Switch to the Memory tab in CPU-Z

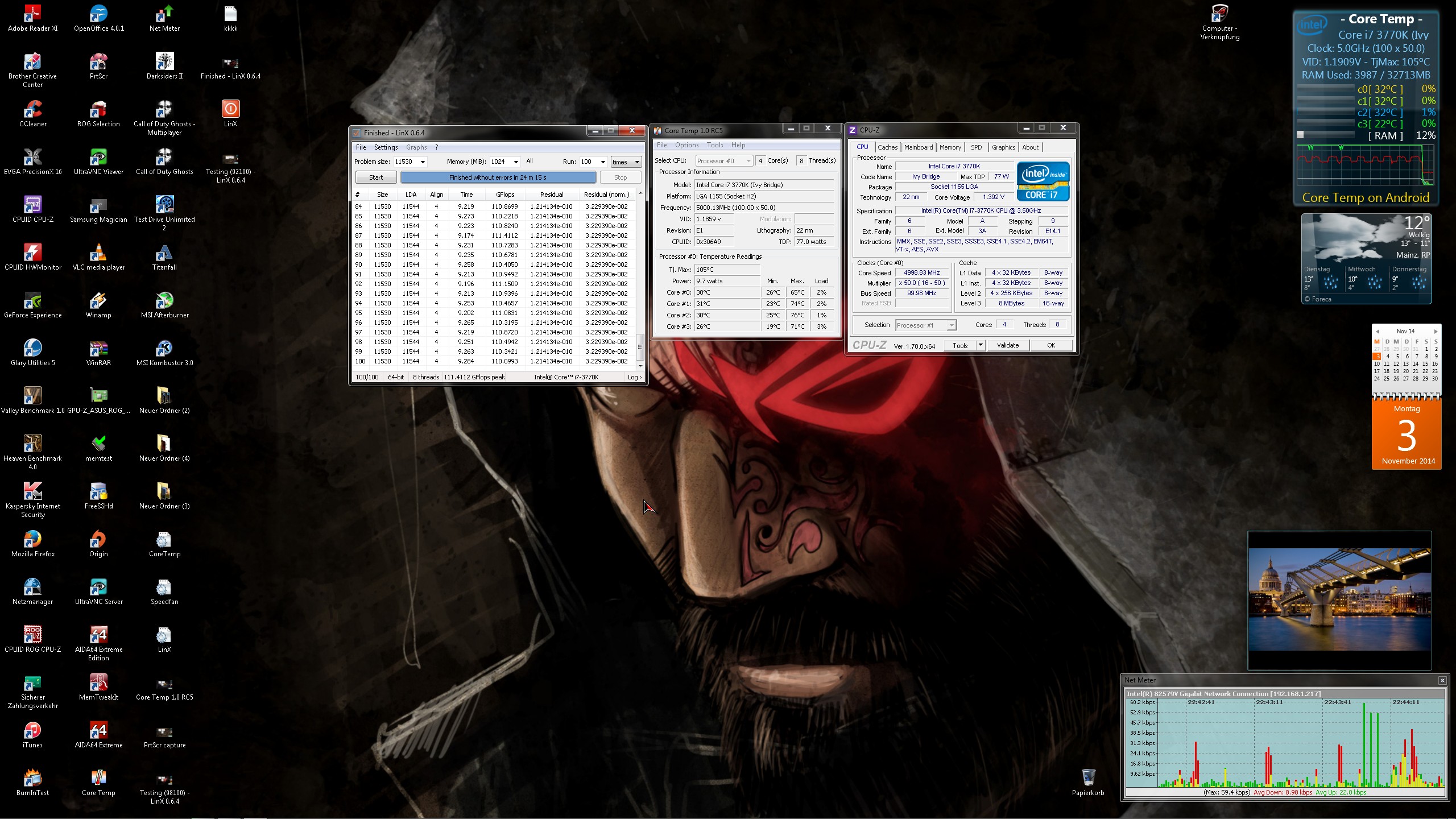950,147
